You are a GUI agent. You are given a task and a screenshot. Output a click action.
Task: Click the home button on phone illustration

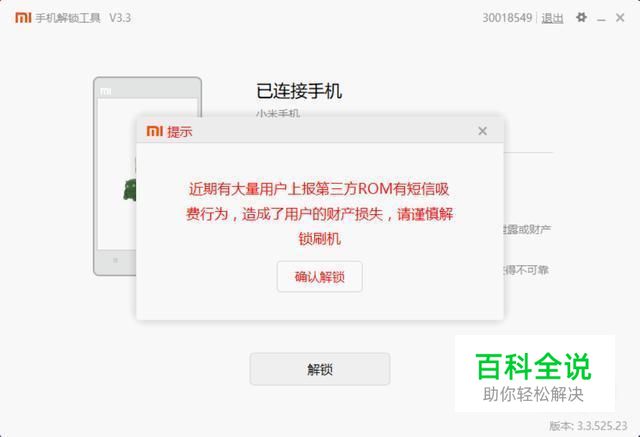click(x=116, y=260)
